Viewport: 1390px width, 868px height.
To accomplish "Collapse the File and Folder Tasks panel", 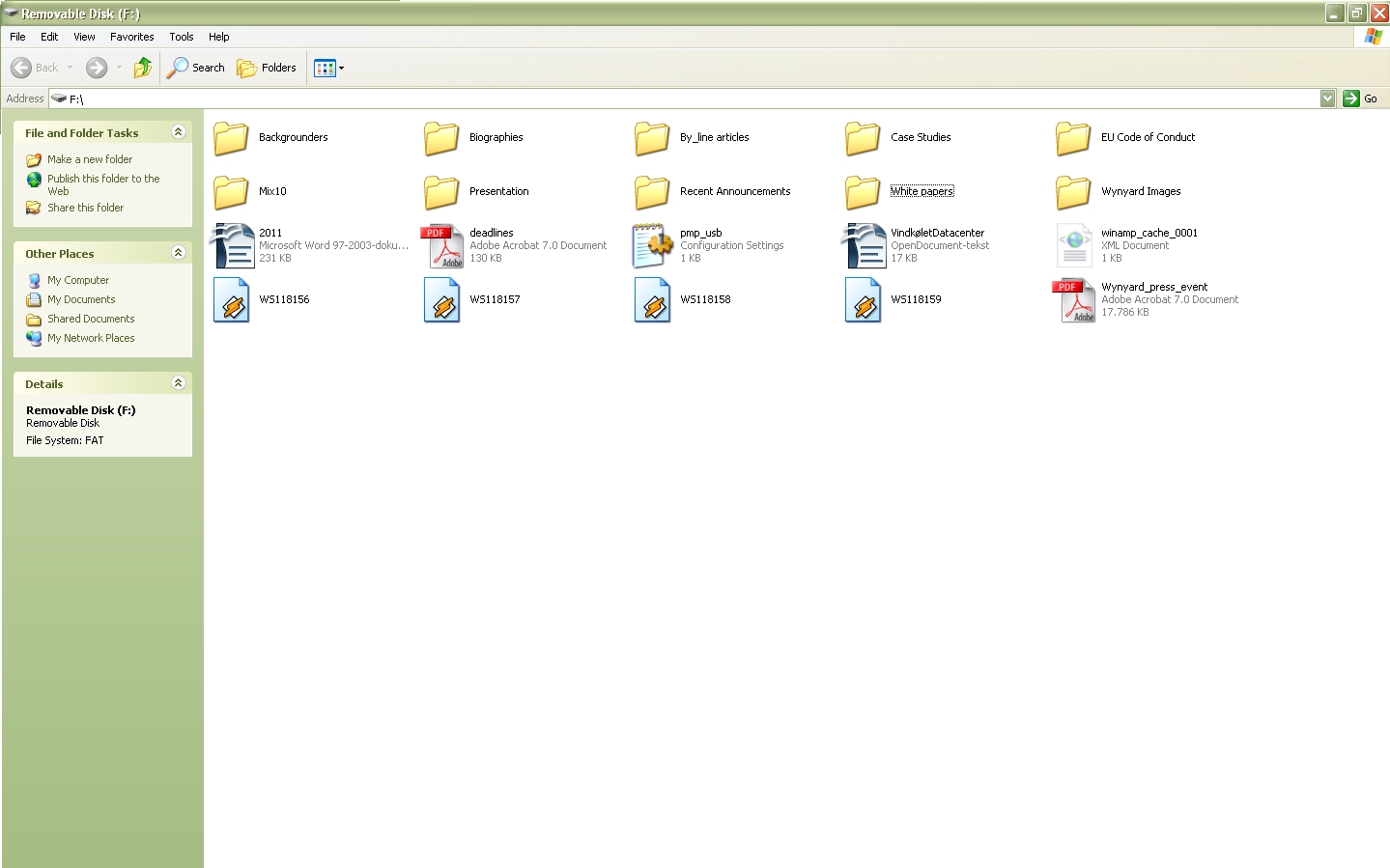I will (178, 132).
